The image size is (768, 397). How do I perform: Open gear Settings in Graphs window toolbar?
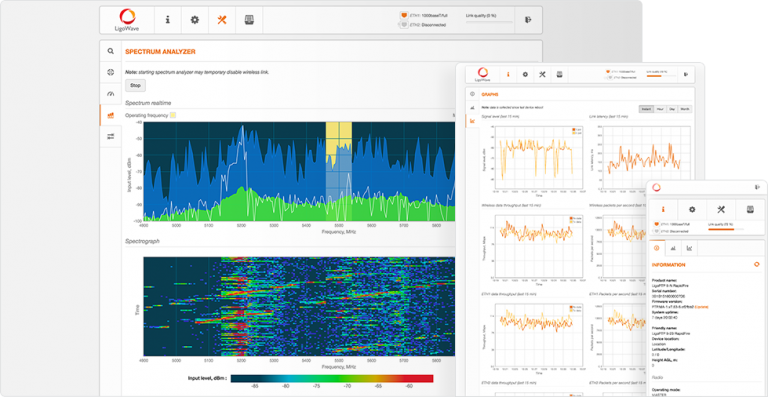point(525,74)
